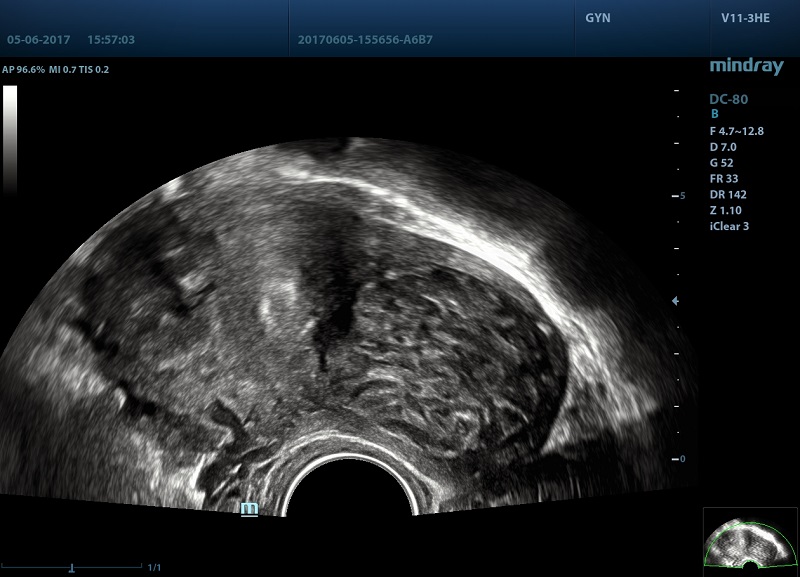Click the cine loop frame slider

[72, 567]
